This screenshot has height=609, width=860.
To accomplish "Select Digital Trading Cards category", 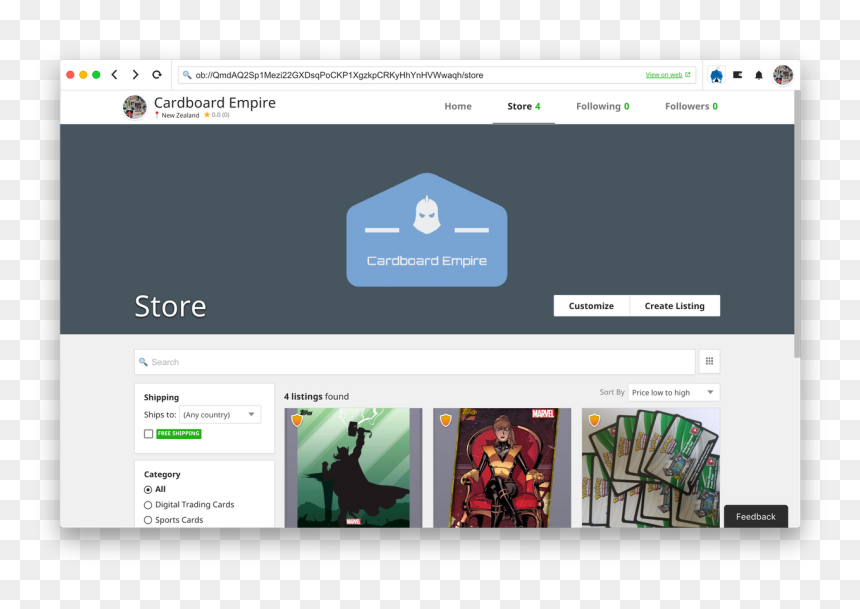I will coord(148,505).
